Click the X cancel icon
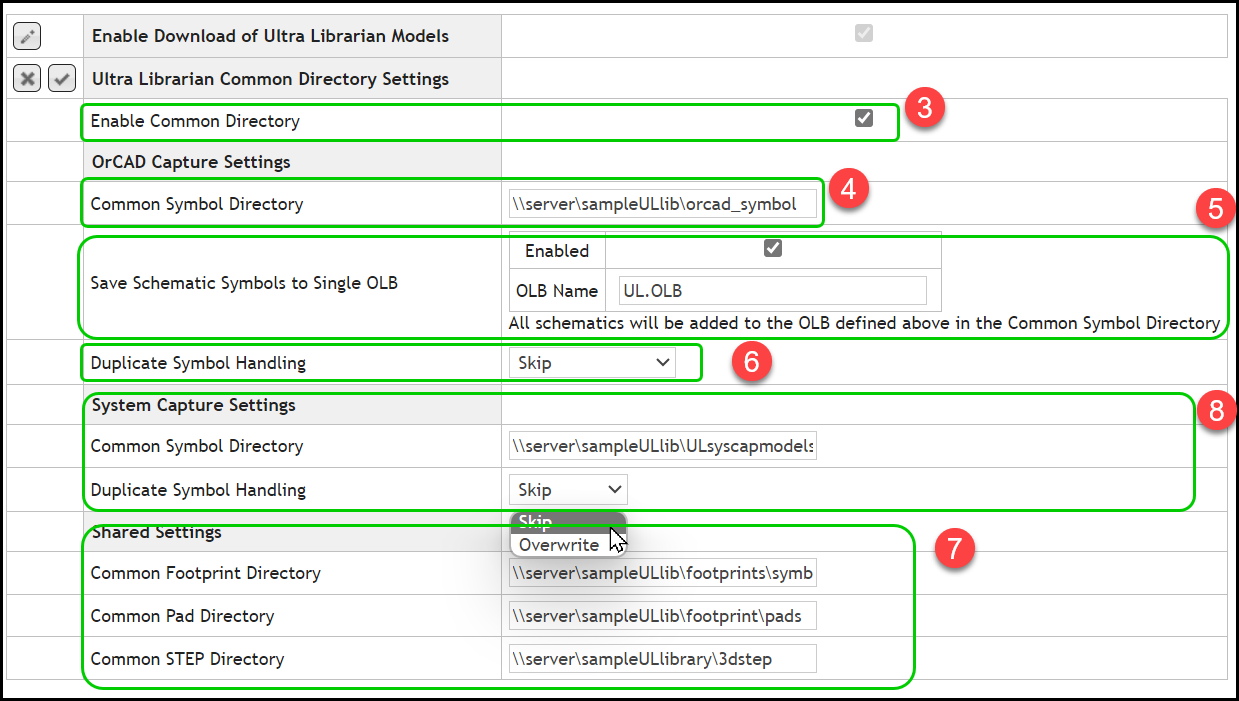 26,78
